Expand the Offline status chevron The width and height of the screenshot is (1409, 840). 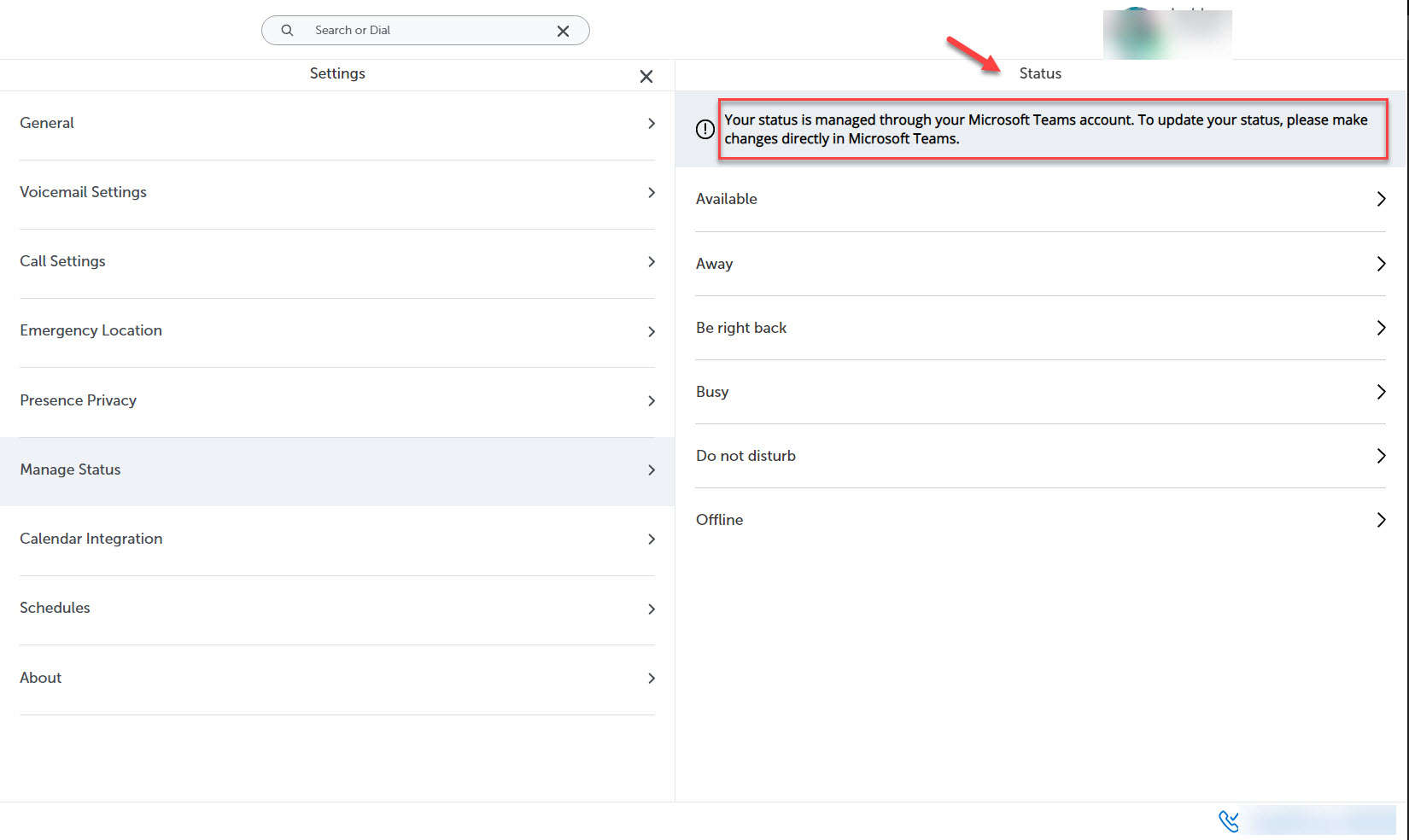(x=1380, y=520)
